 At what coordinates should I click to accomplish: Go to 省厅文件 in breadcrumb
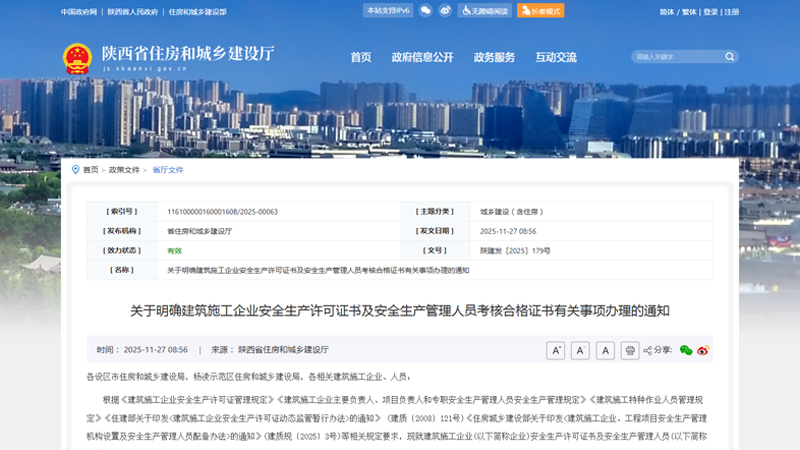pyautogui.click(x=168, y=170)
